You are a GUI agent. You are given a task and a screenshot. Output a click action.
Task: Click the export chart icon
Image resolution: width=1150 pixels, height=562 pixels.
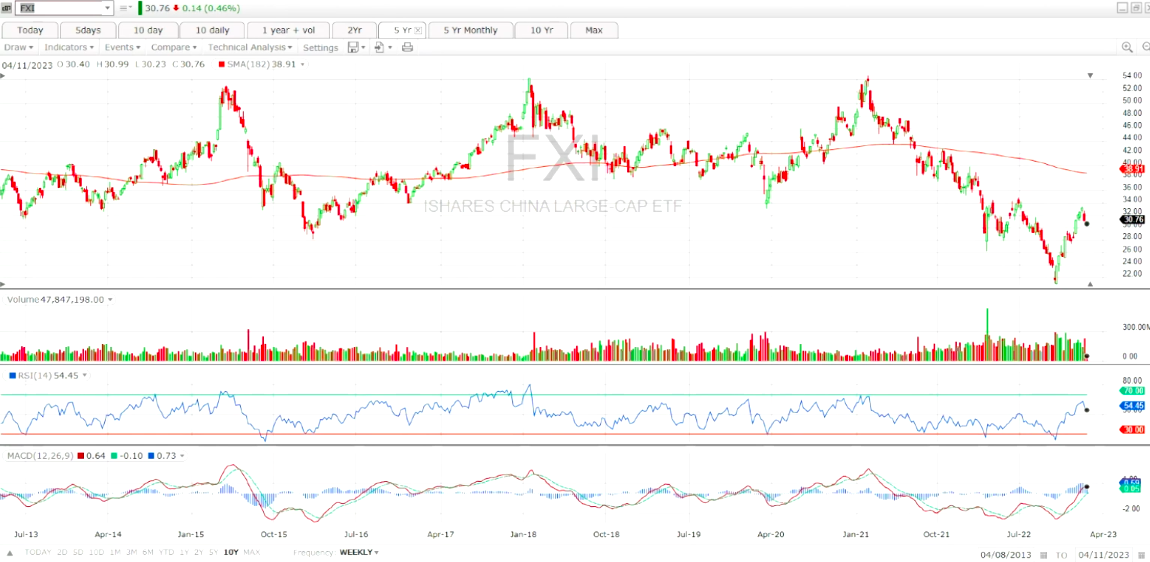click(x=379, y=48)
